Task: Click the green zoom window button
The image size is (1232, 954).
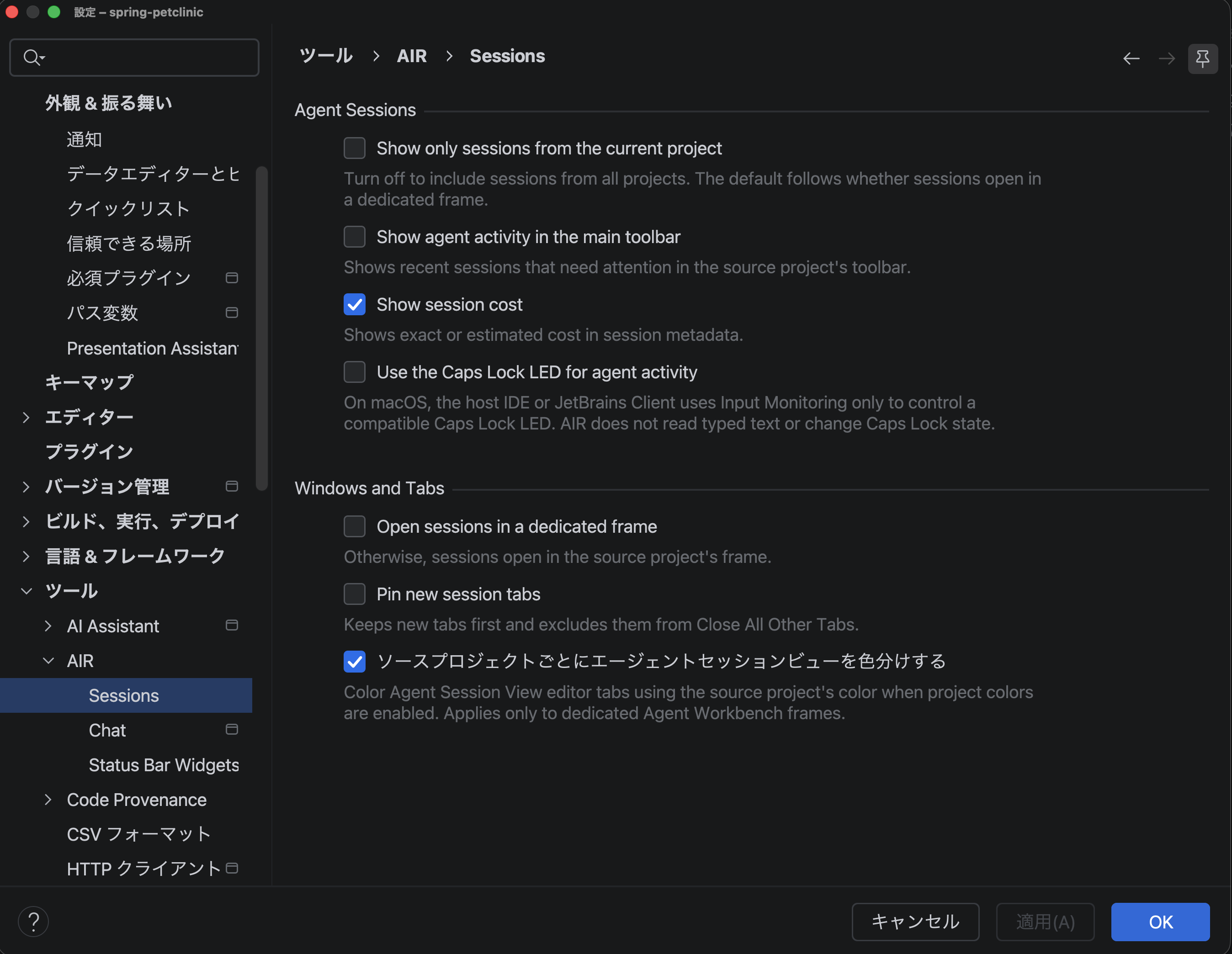Action: coord(54,12)
